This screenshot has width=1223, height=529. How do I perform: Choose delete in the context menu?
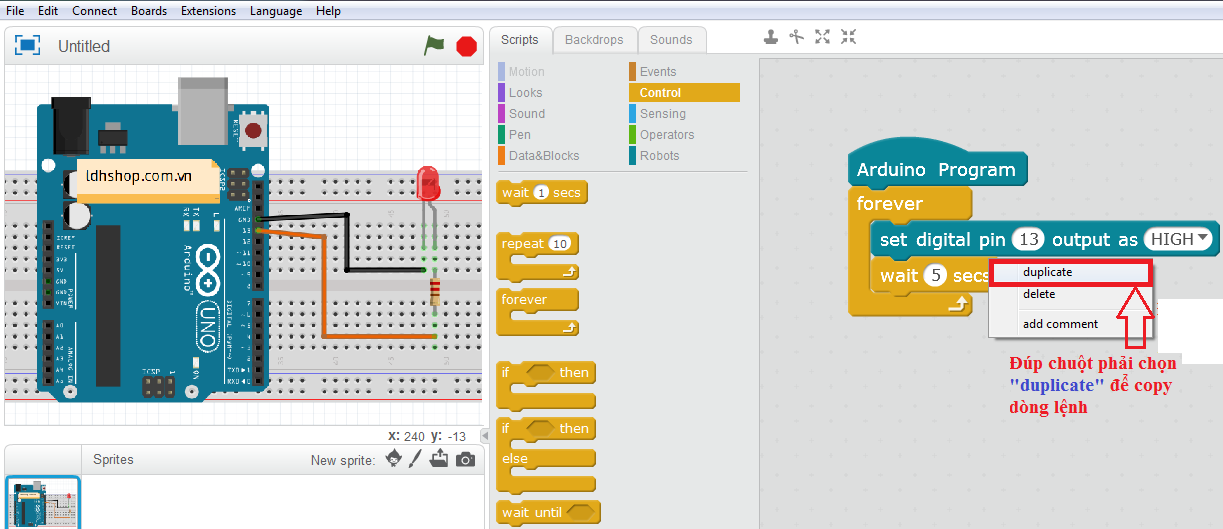pos(1071,294)
